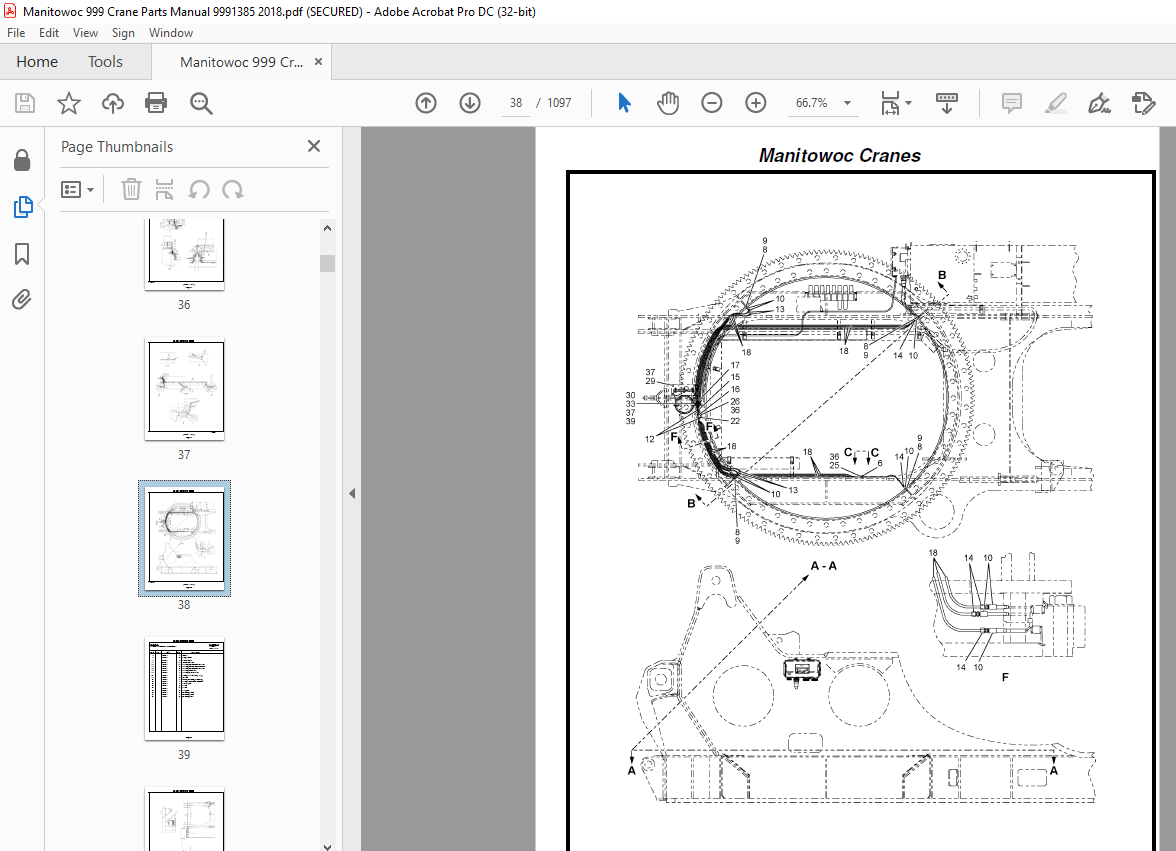Image resolution: width=1176 pixels, height=851 pixels.
Task: Click the insert pages icon in the thumbnails panel
Action: [x=164, y=190]
